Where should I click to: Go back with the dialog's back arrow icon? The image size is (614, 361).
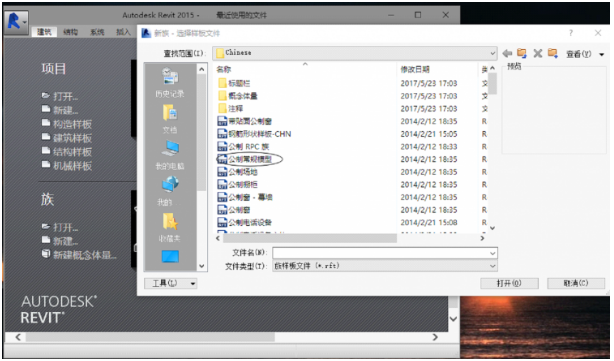(507, 53)
